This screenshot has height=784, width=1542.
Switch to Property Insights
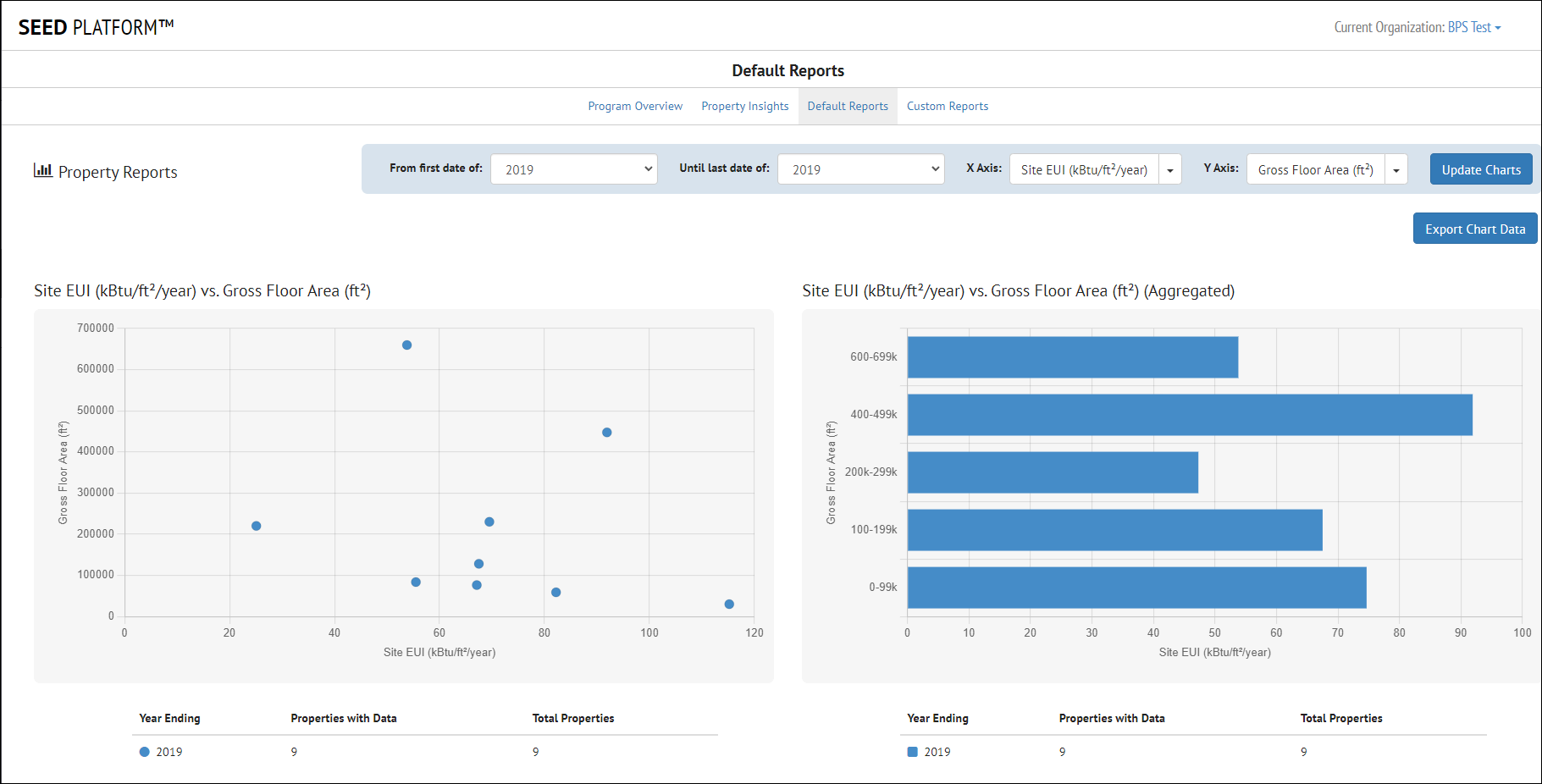(x=744, y=106)
